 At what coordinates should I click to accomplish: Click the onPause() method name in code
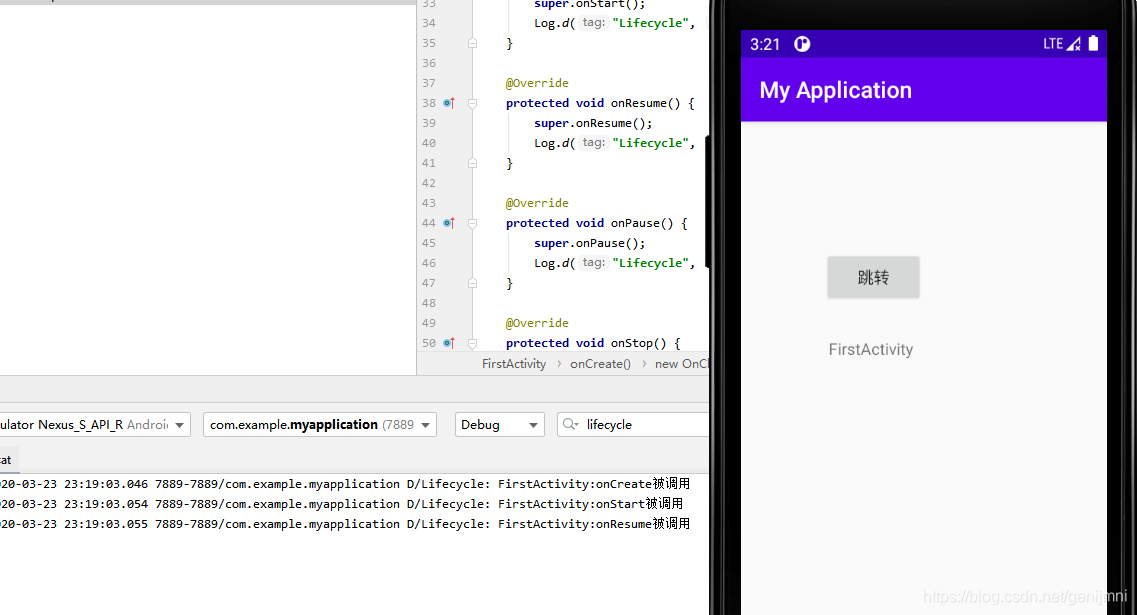pyautogui.click(x=642, y=223)
